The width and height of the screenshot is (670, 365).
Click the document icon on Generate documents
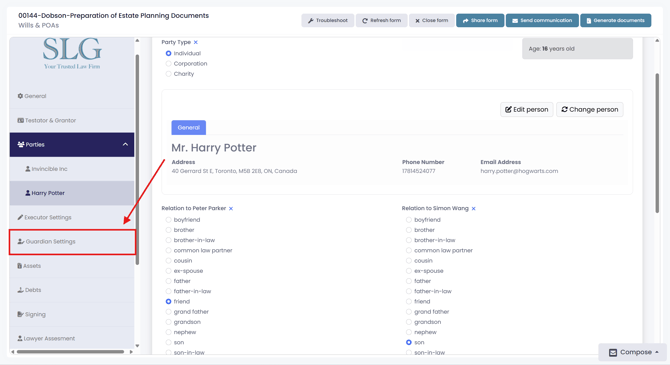click(x=589, y=21)
